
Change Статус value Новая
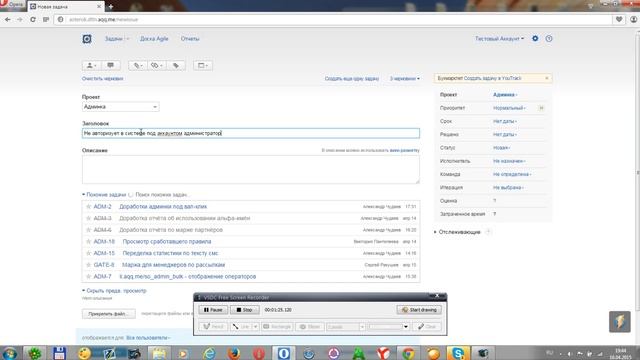(x=502, y=148)
